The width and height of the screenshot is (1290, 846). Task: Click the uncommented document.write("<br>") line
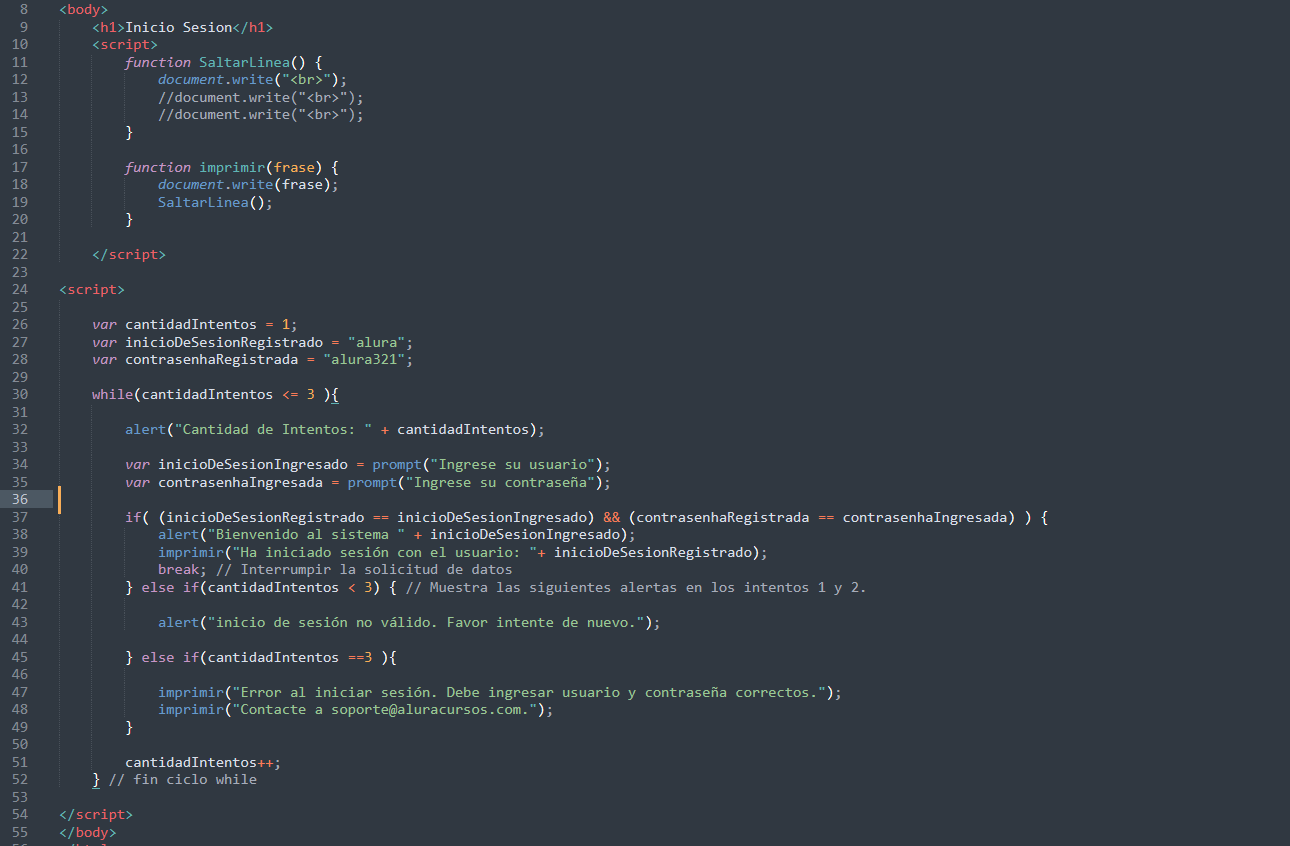click(253, 80)
